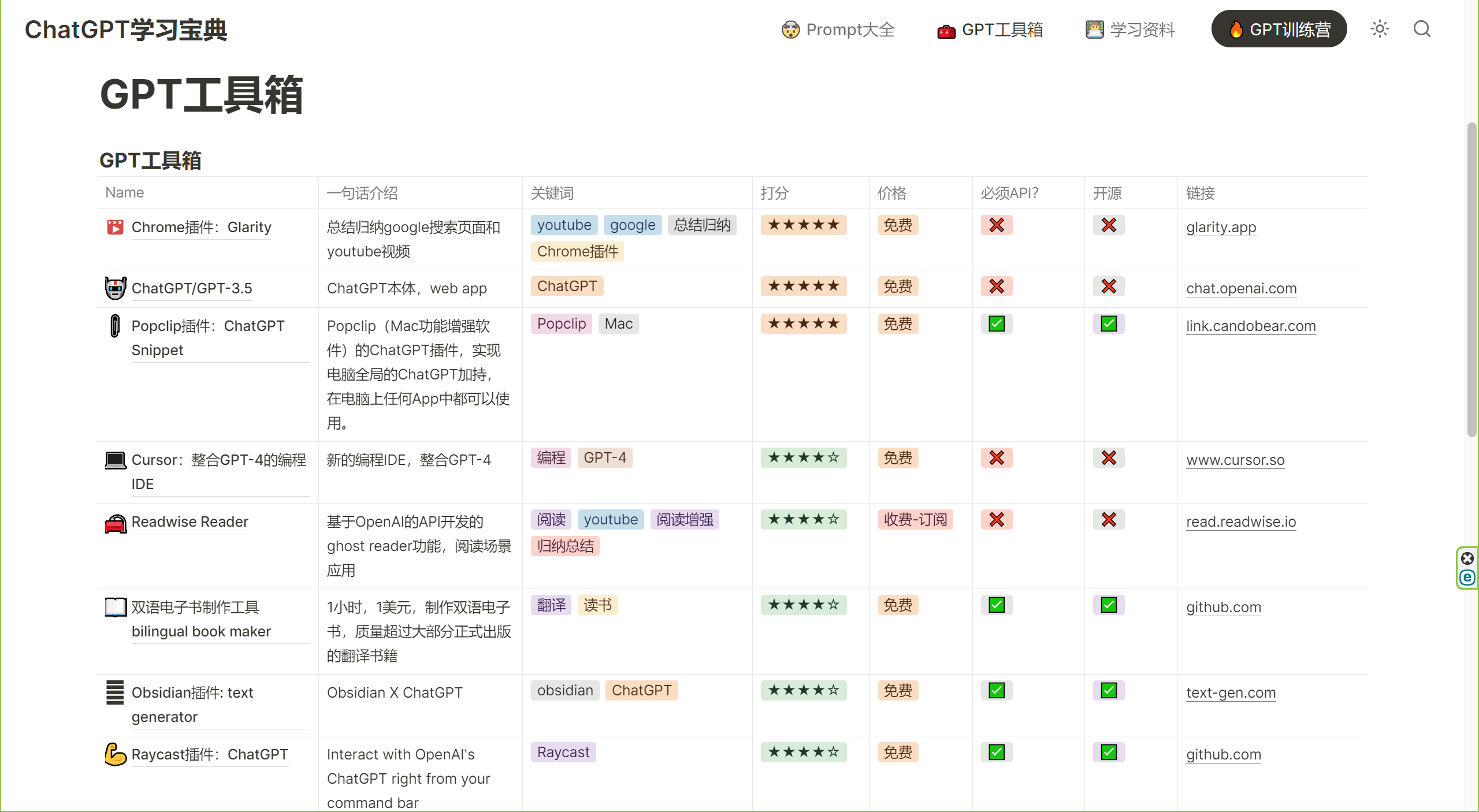Click the Glarity row video icon
The width and height of the screenshot is (1479, 812).
[115, 227]
